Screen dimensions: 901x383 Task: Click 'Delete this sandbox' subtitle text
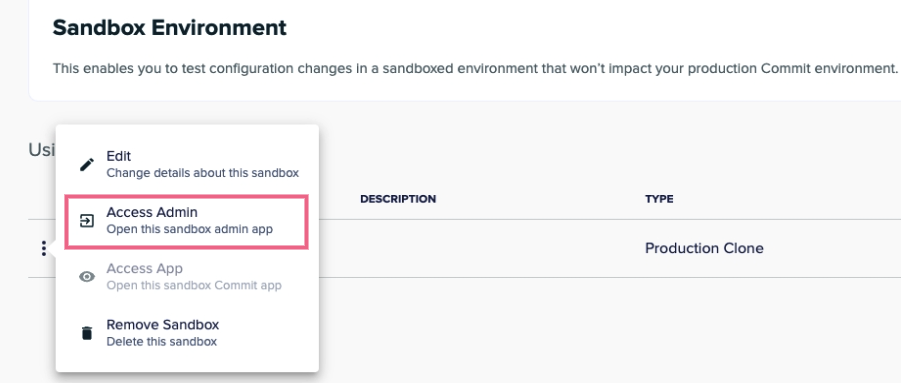pos(161,342)
